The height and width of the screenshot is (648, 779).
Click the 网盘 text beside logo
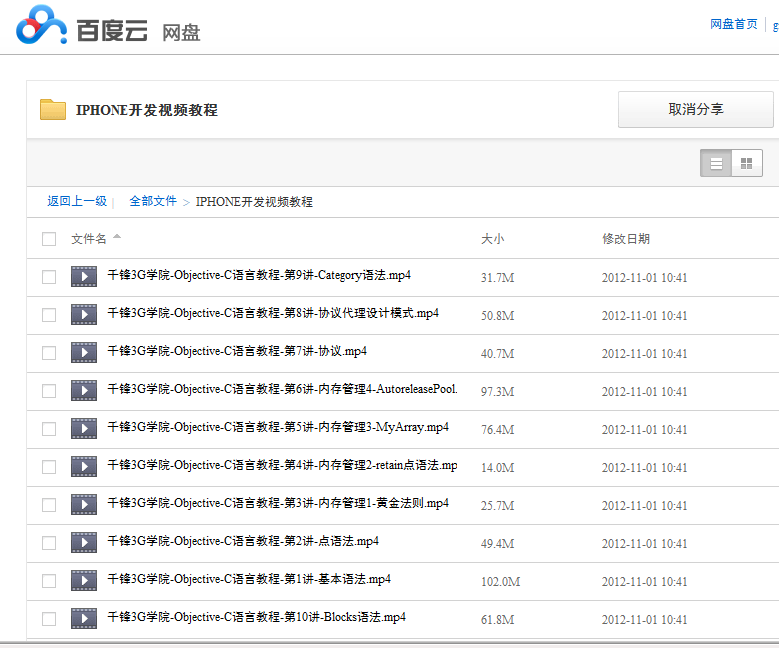coord(181,33)
